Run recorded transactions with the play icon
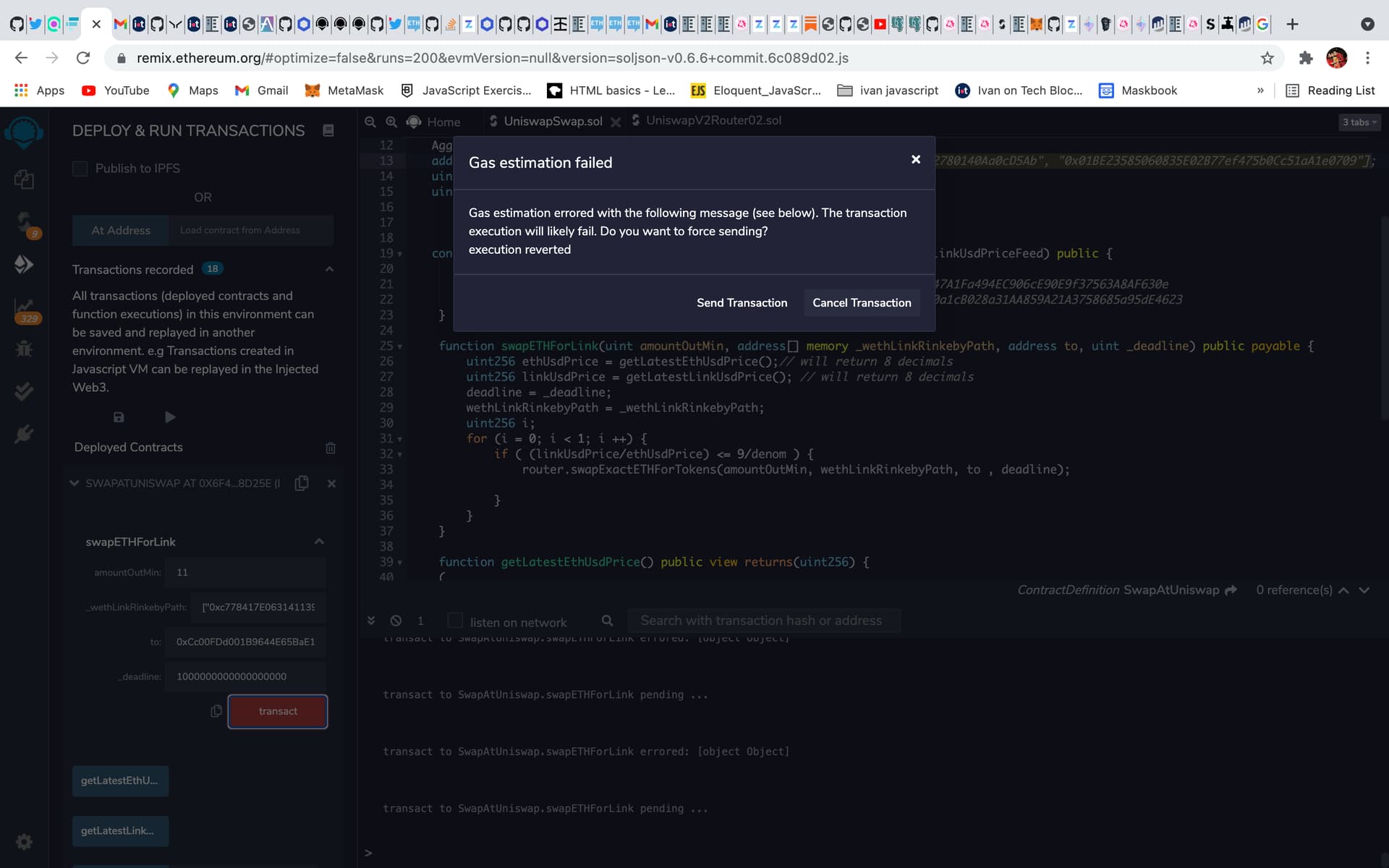This screenshot has height=868, width=1389. (x=170, y=417)
